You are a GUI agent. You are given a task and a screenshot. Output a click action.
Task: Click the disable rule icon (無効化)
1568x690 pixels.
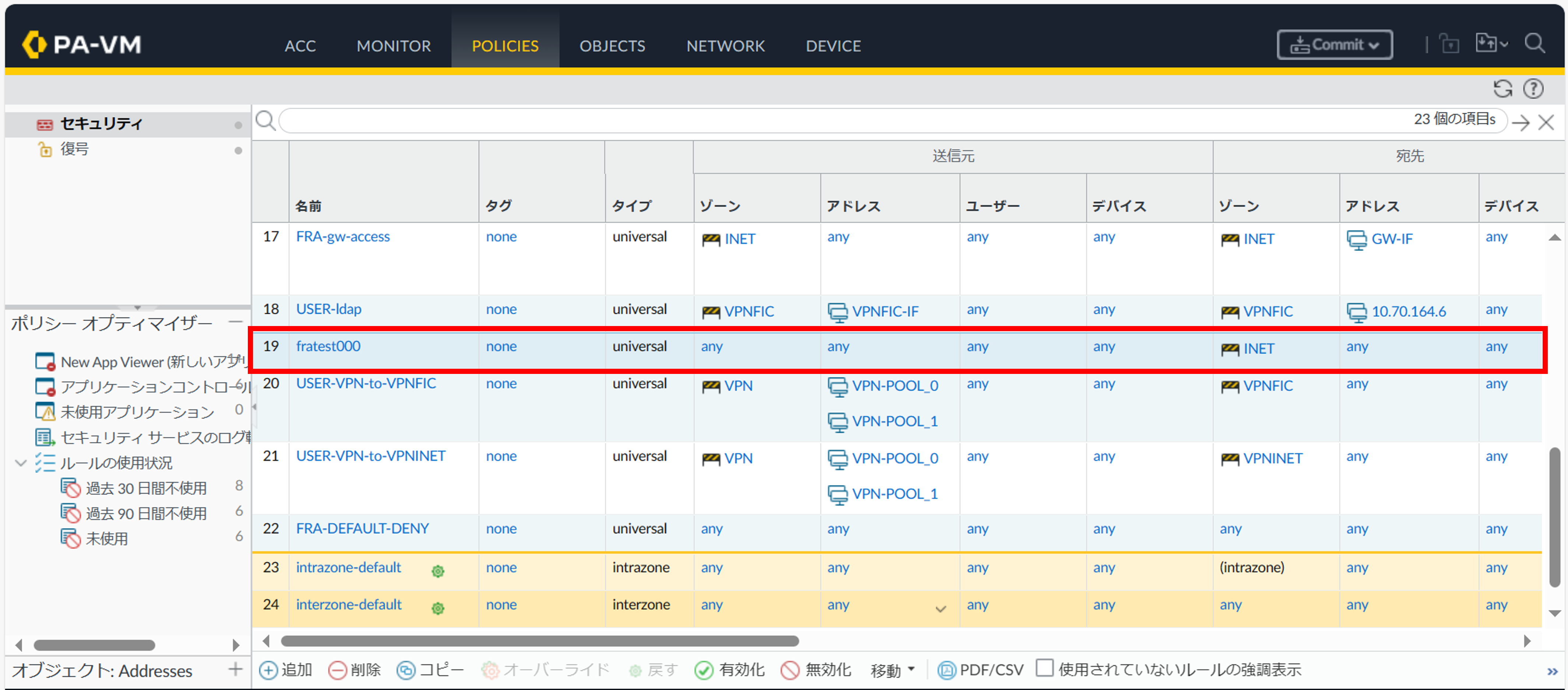click(x=790, y=670)
